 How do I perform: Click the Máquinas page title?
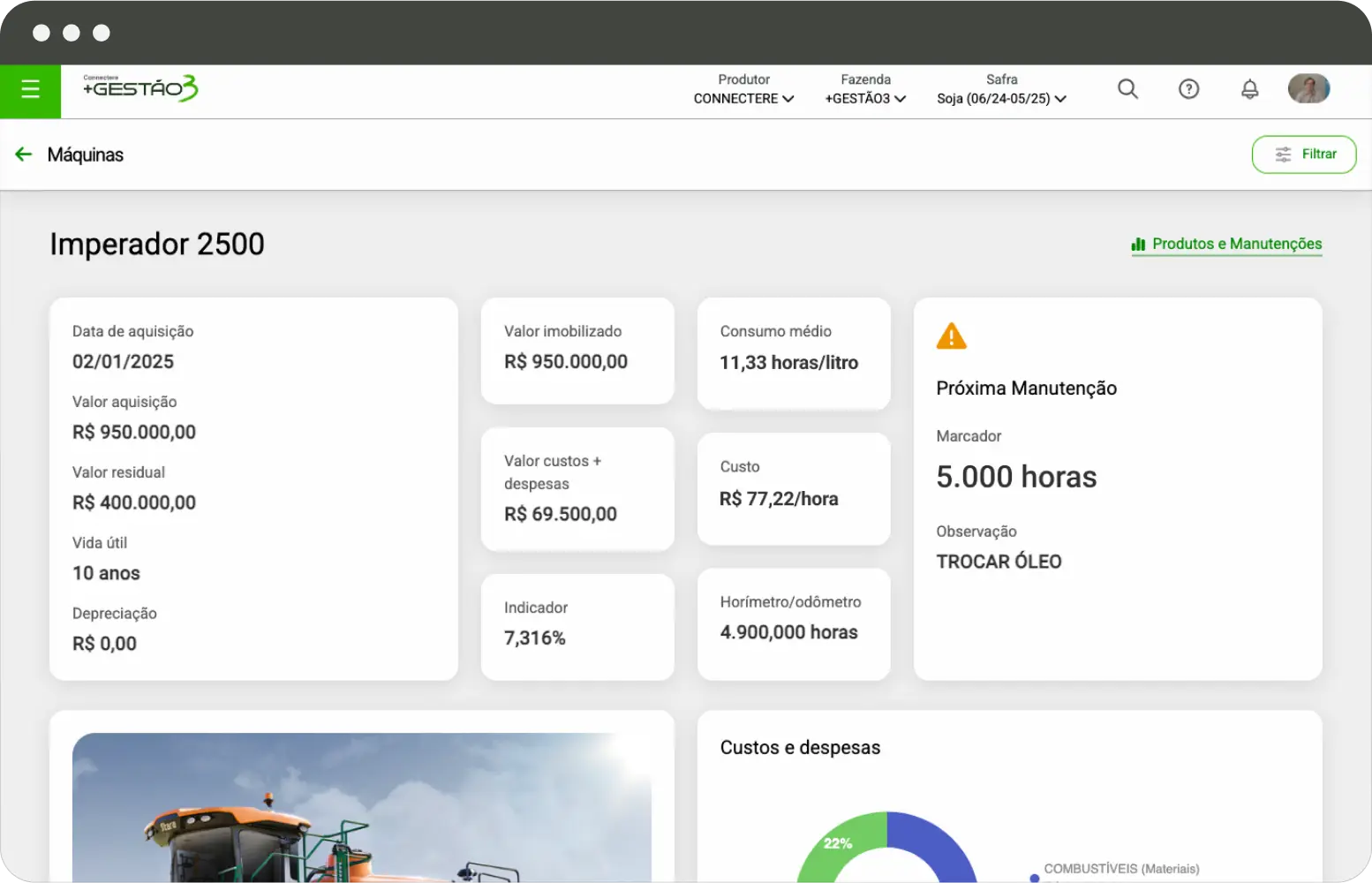click(x=86, y=155)
